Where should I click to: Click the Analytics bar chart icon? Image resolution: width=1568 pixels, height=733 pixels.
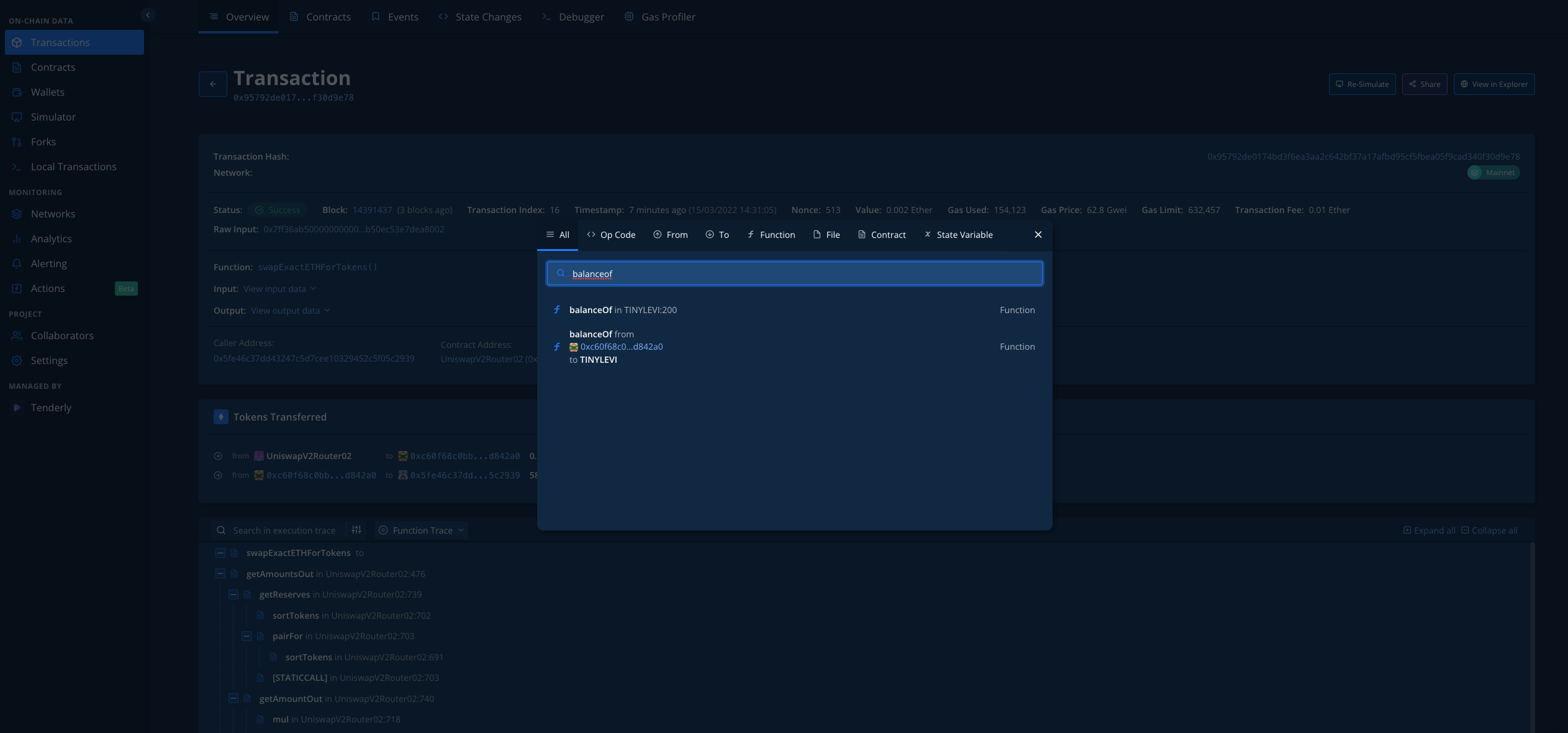[x=17, y=239]
